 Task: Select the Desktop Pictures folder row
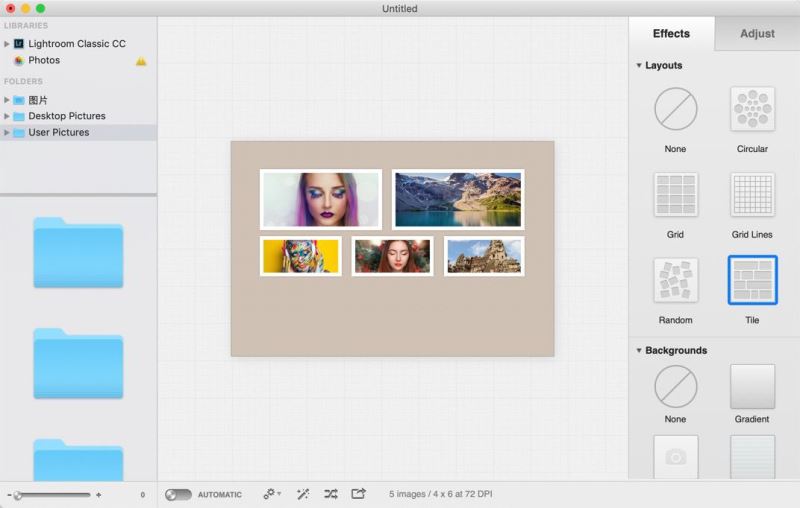pos(79,116)
